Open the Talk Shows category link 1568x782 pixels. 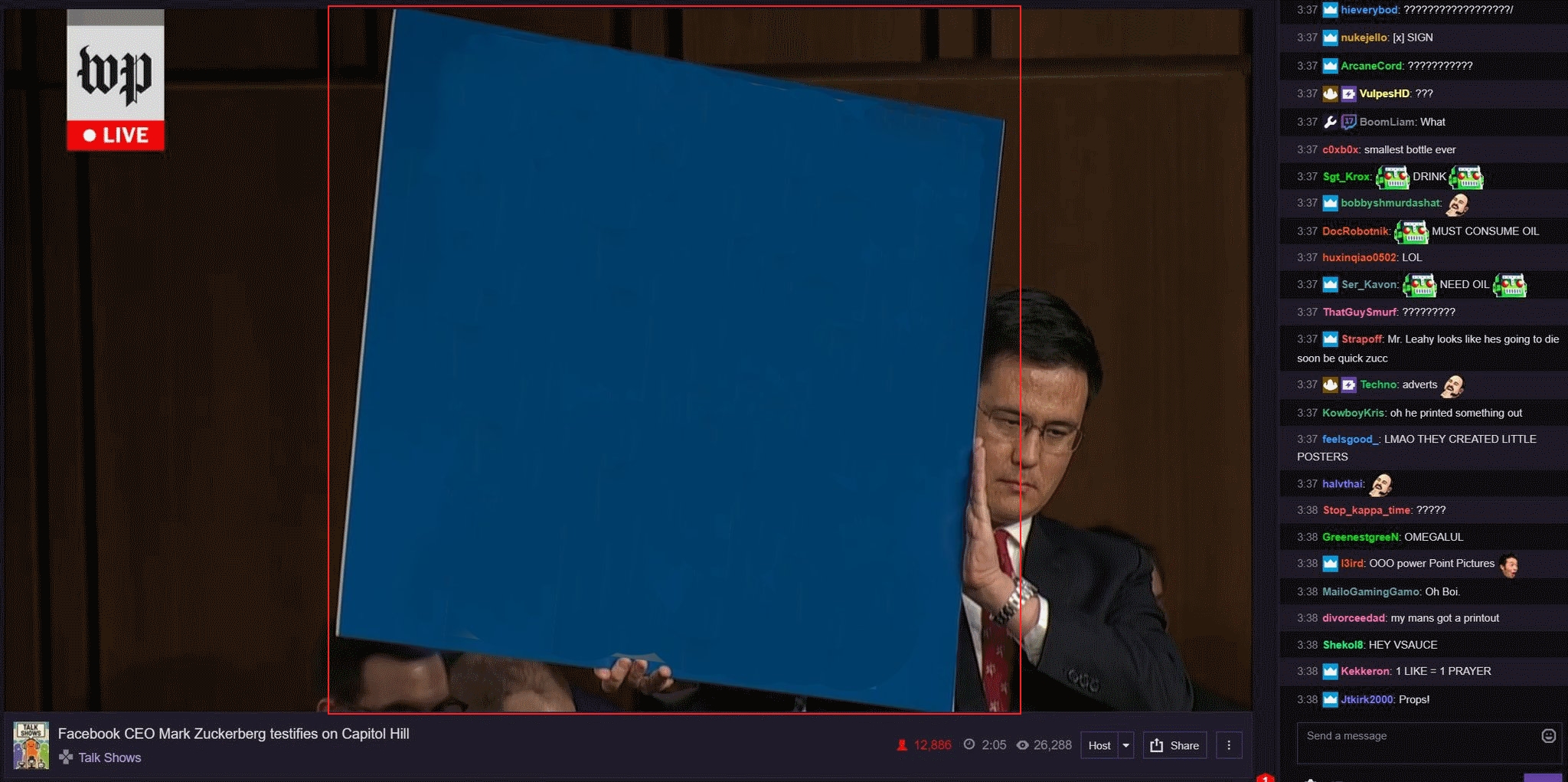[109, 757]
